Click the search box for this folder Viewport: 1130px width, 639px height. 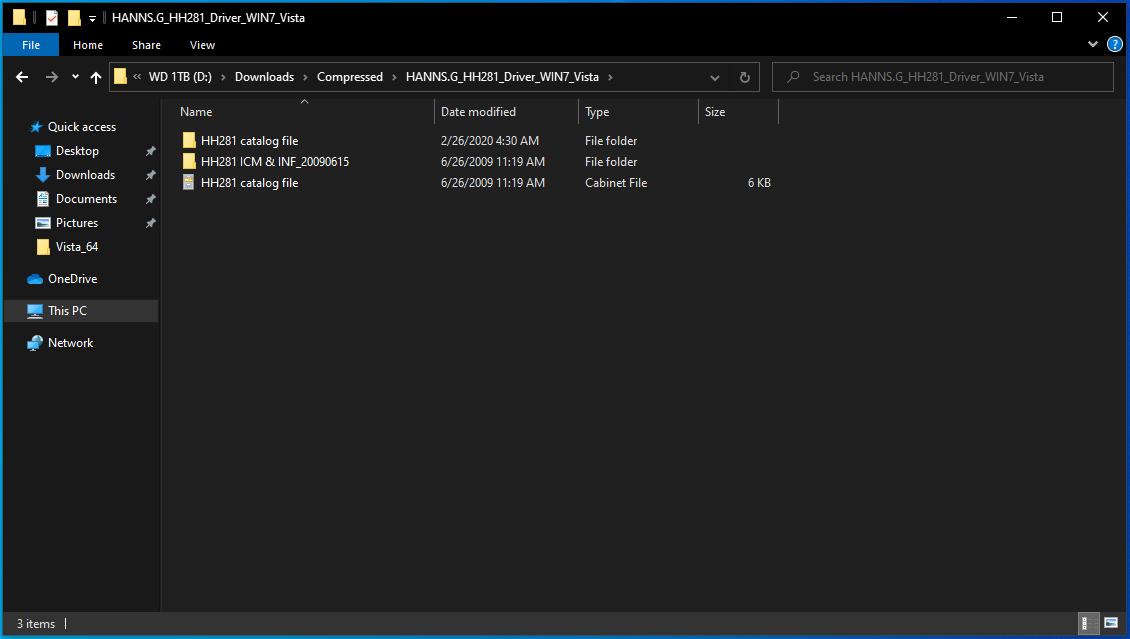pyautogui.click(x=943, y=77)
